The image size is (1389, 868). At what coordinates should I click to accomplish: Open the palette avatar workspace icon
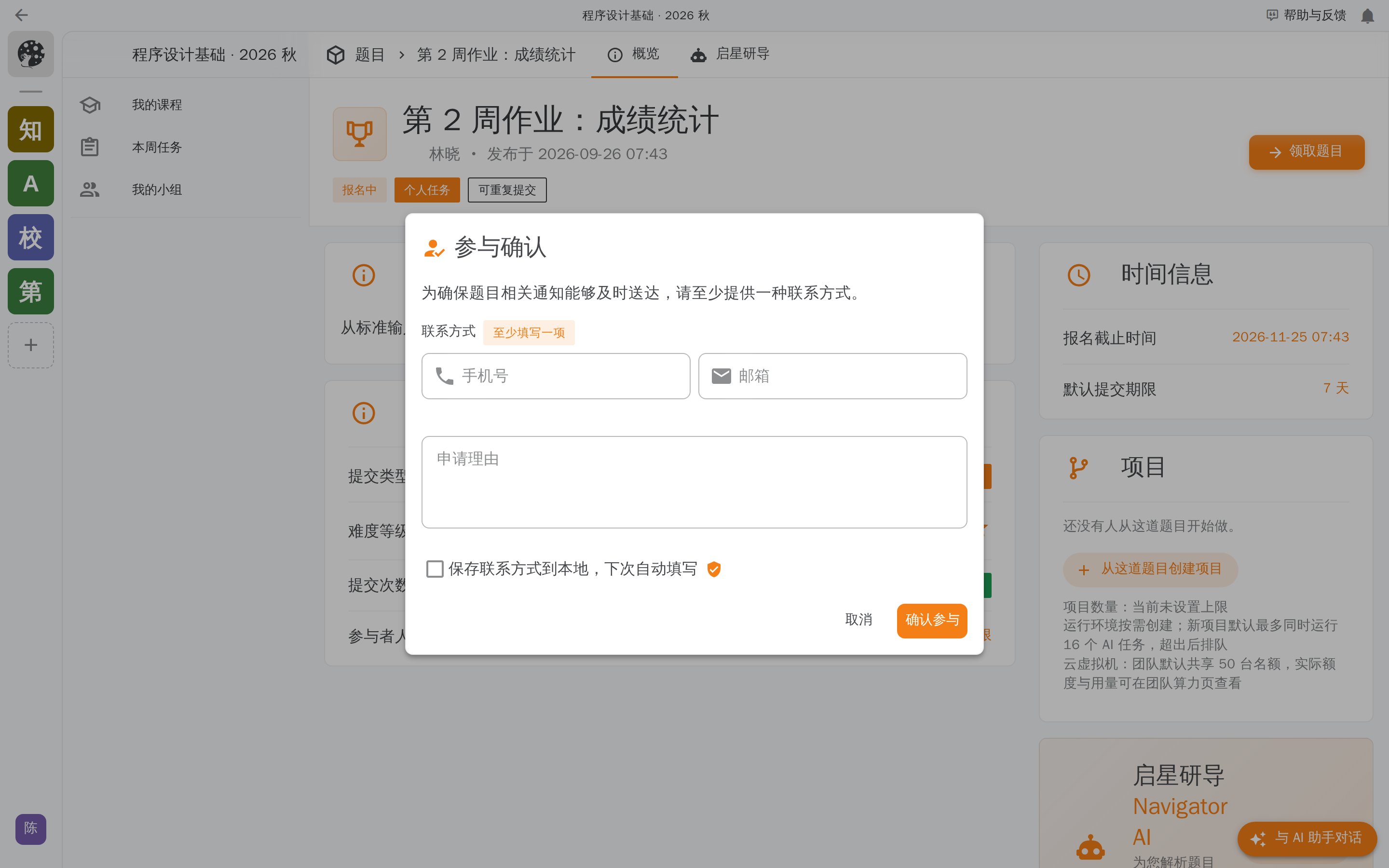30,54
